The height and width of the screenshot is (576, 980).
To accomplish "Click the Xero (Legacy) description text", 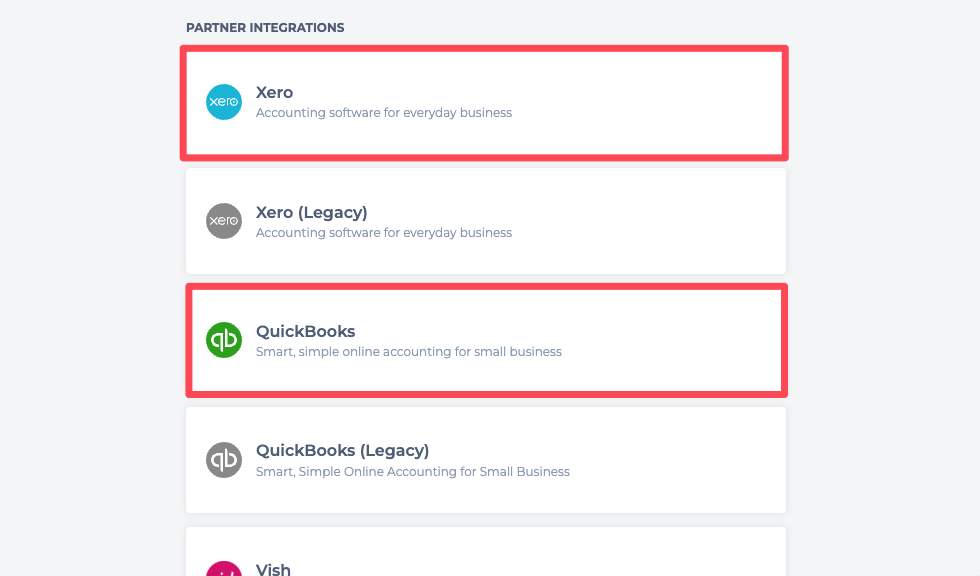I will pyautogui.click(x=383, y=233).
